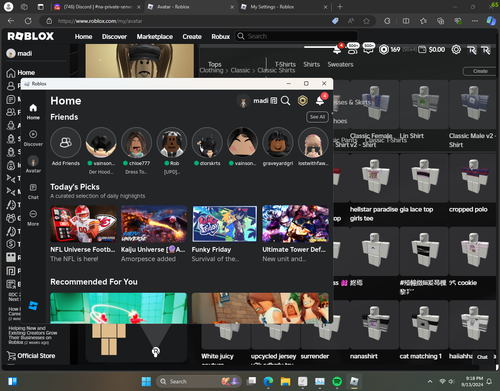This screenshot has width=500, height=391.
Task: Open Robux icon in Roblox app header
Action: pos(303,101)
